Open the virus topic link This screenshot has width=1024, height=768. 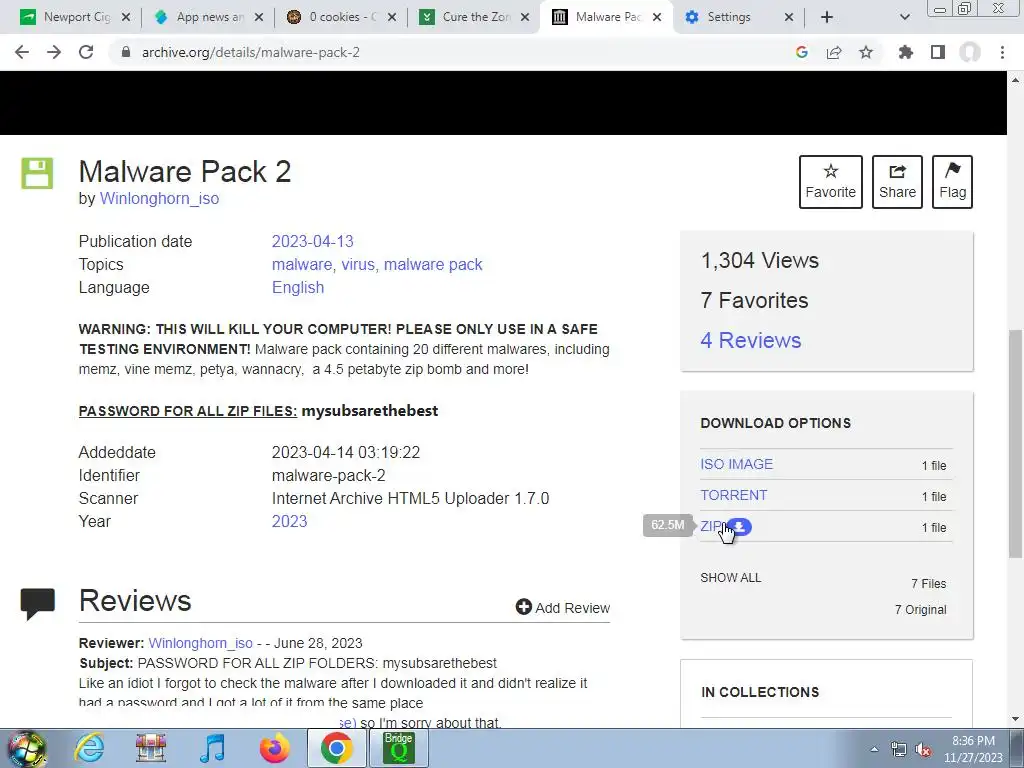coord(358,264)
